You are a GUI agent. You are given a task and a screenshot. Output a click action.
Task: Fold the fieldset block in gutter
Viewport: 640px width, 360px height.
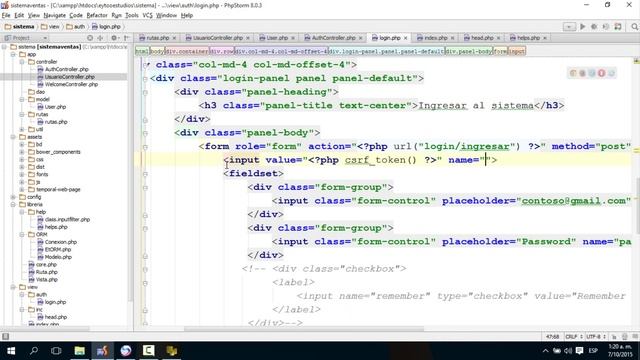(145, 174)
